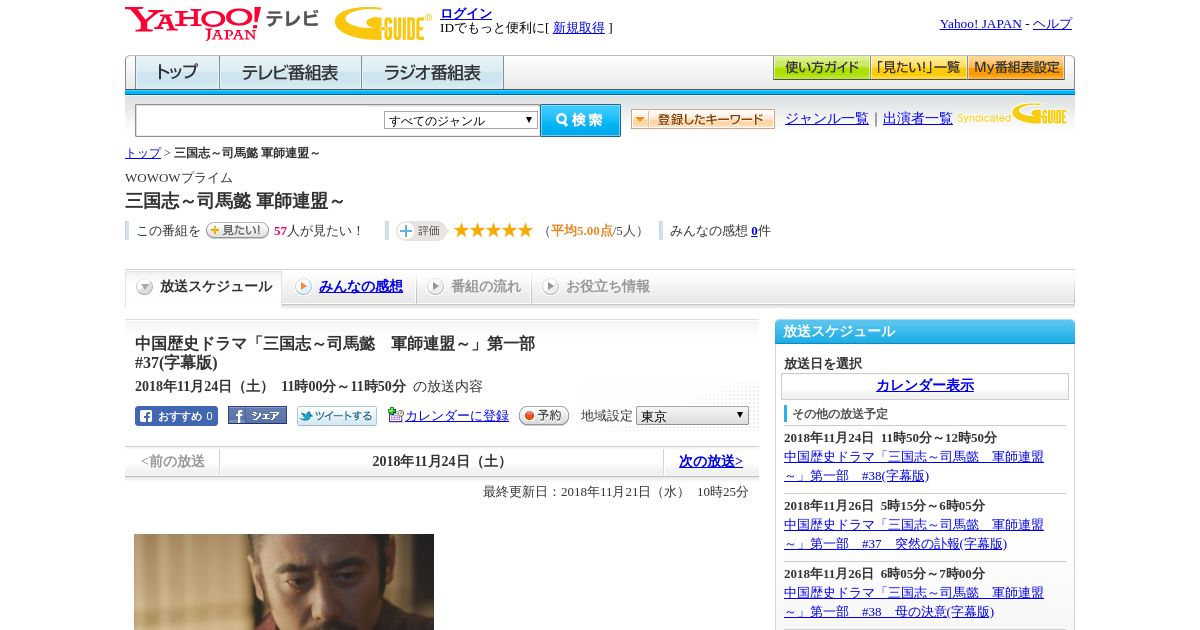Open the 使い方ガイド button
Viewport: 1200px width, 630px height.
pyautogui.click(x=821, y=68)
